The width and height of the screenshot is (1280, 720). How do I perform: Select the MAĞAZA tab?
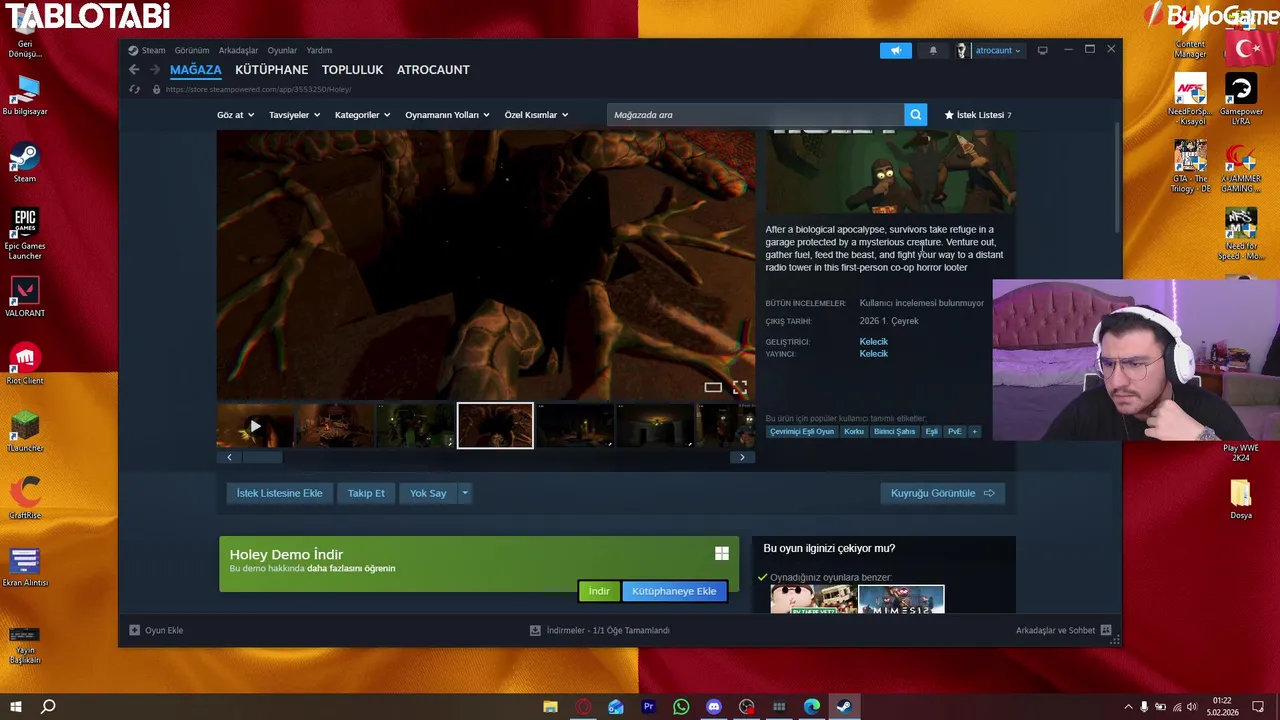195,70
